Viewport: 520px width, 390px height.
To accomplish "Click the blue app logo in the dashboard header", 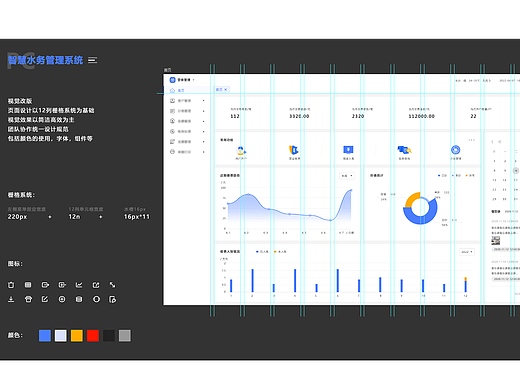I will coord(172,80).
